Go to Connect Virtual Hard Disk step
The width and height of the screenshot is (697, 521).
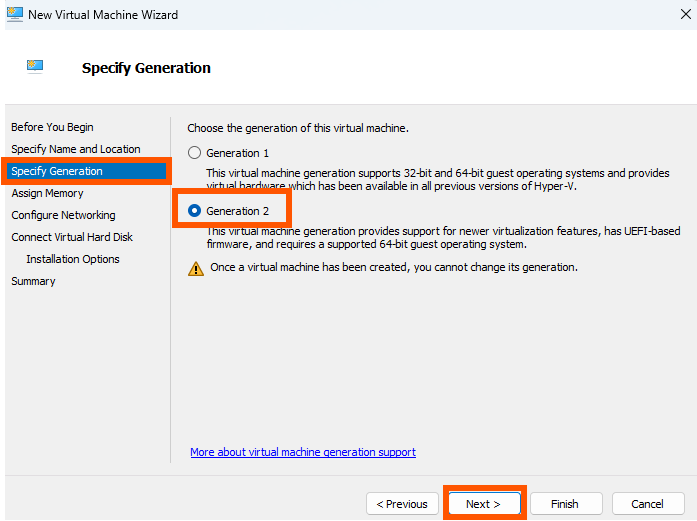pos(72,237)
